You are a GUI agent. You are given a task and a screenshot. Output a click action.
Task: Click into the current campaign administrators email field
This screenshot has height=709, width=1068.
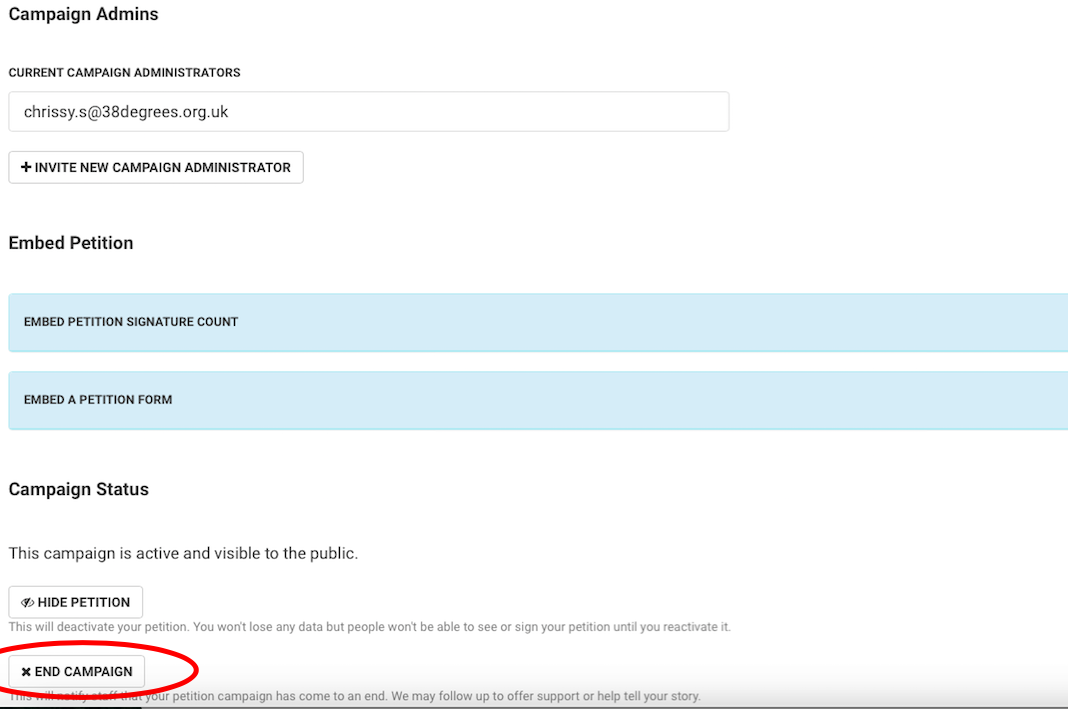pyautogui.click(x=368, y=112)
